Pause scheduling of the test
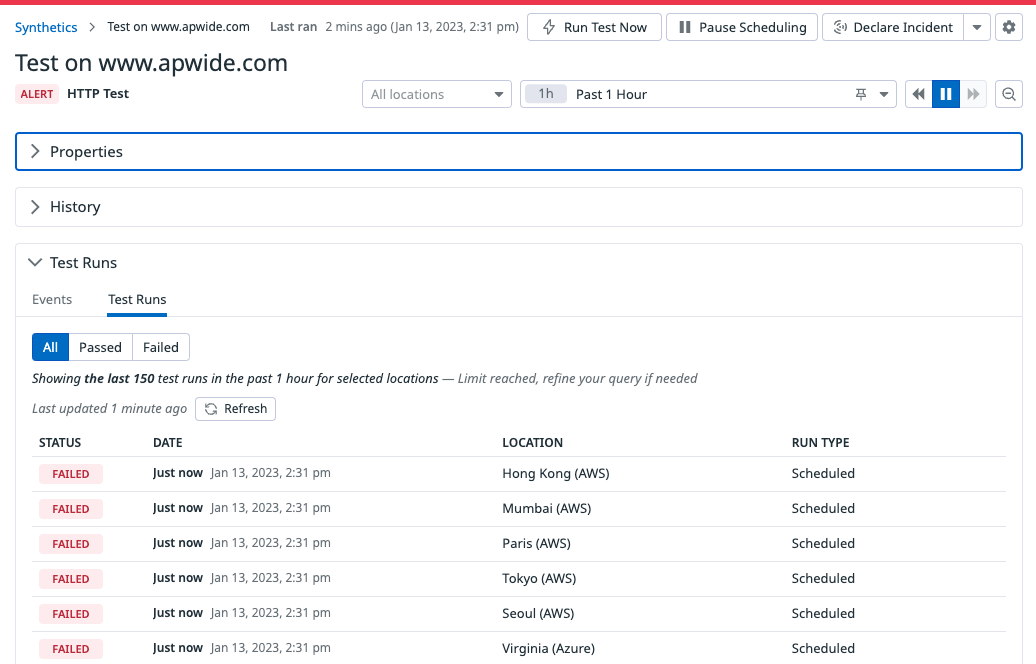This screenshot has height=664, width=1036. point(742,27)
